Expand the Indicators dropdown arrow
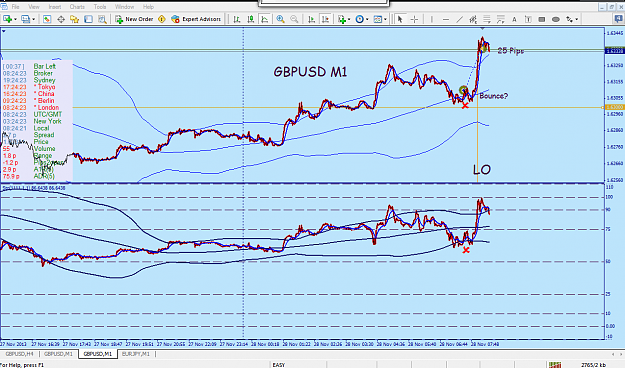The width and height of the screenshot is (625, 368). click(x=349, y=19)
